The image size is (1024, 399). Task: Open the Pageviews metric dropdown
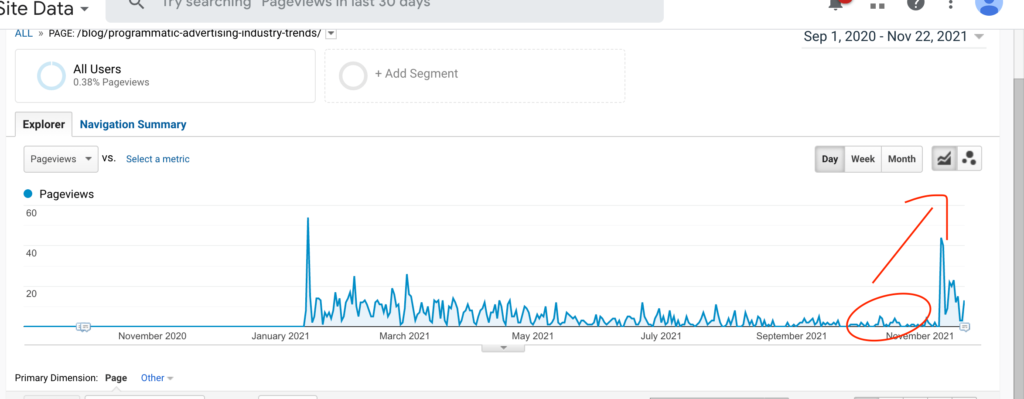tap(61, 159)
